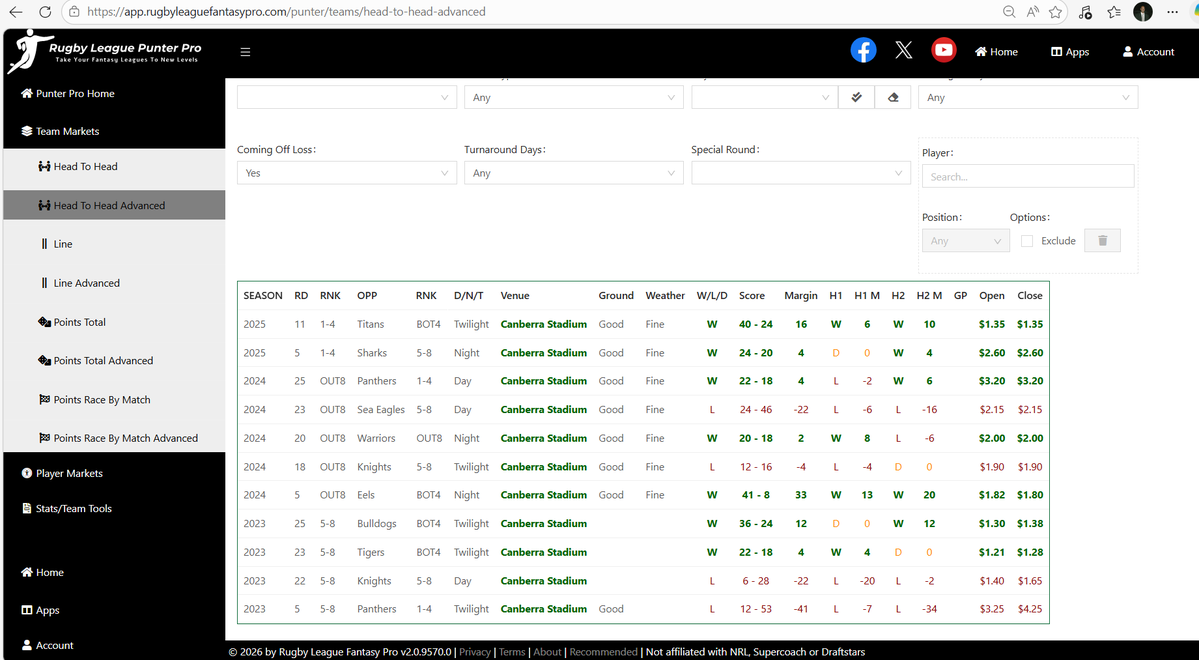Select Head To Head Advanced sidebar item
1199x660 pixels.
point(114,205)
